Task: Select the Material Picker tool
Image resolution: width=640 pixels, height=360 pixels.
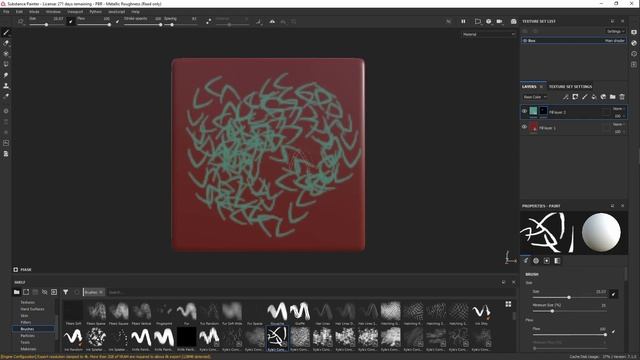Action: tap(6, 96)
